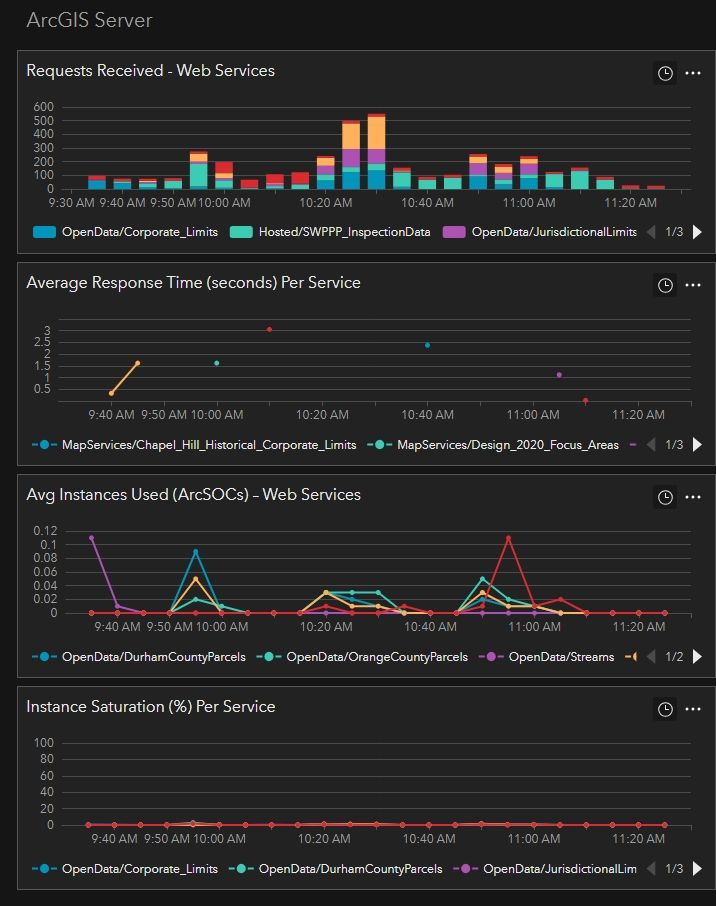Click the Average Response Time (seconds) Per Service title

point(194,283)
